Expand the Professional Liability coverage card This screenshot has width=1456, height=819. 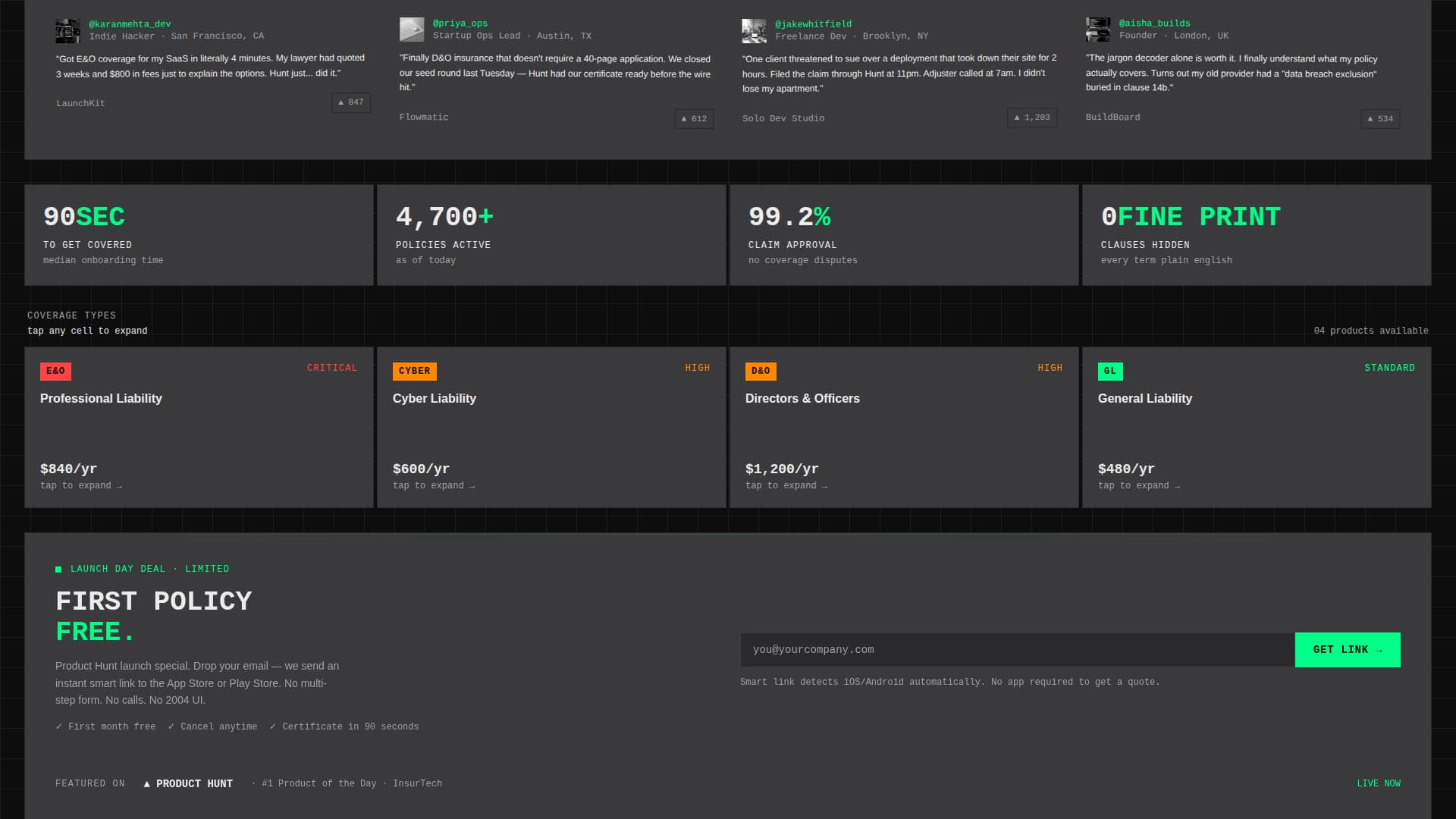click(199, 428)
